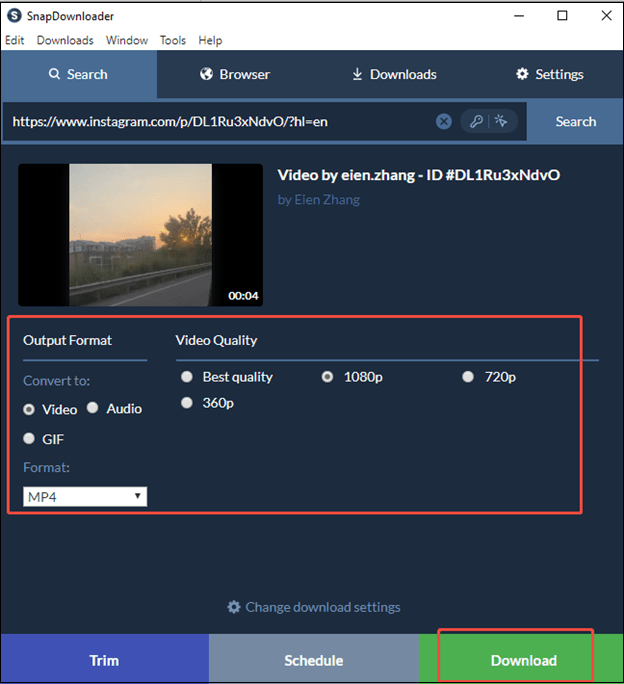Switch to the Downloads tab
The width and height of the screenshot is (624, 684).
[x=394, y=74]
